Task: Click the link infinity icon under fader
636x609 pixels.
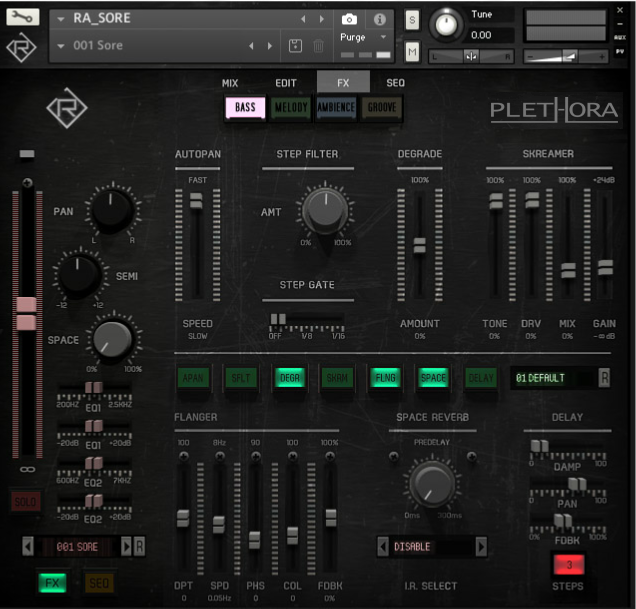Action: 28,468
